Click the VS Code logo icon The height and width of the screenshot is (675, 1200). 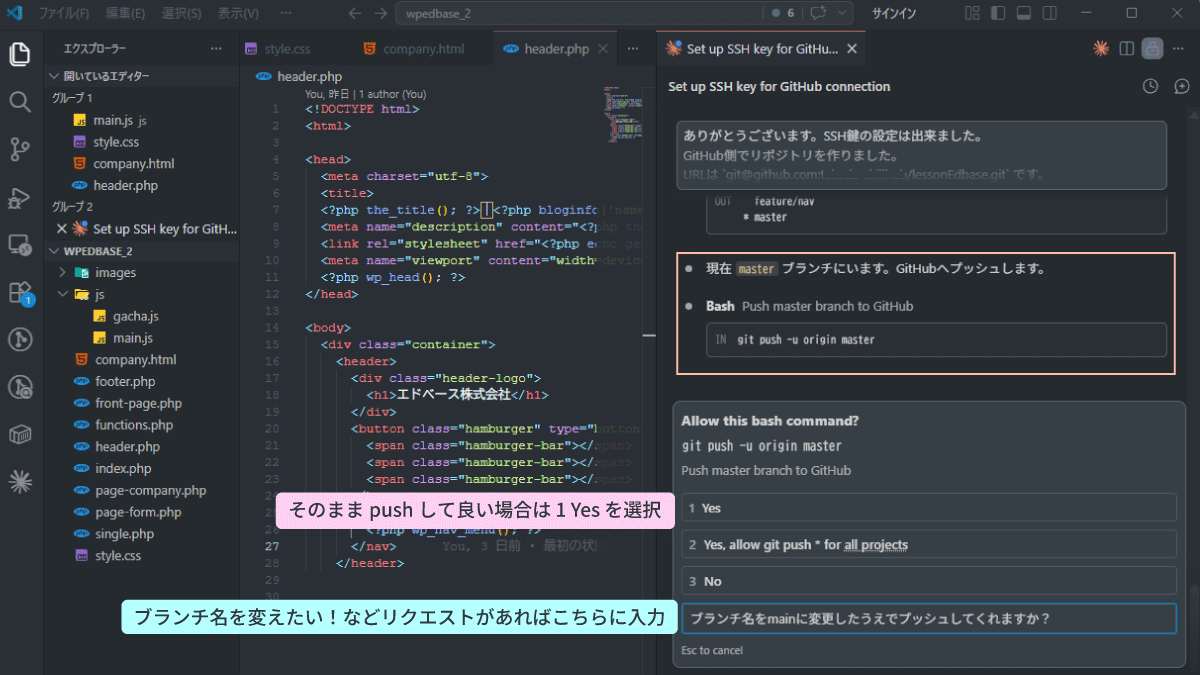pos(15,13)
